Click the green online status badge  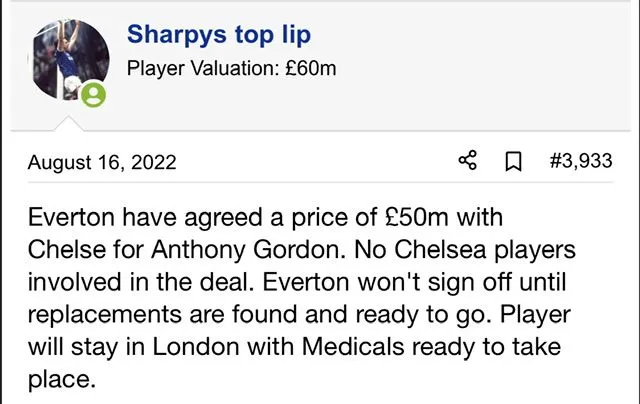tap(94, 95)
